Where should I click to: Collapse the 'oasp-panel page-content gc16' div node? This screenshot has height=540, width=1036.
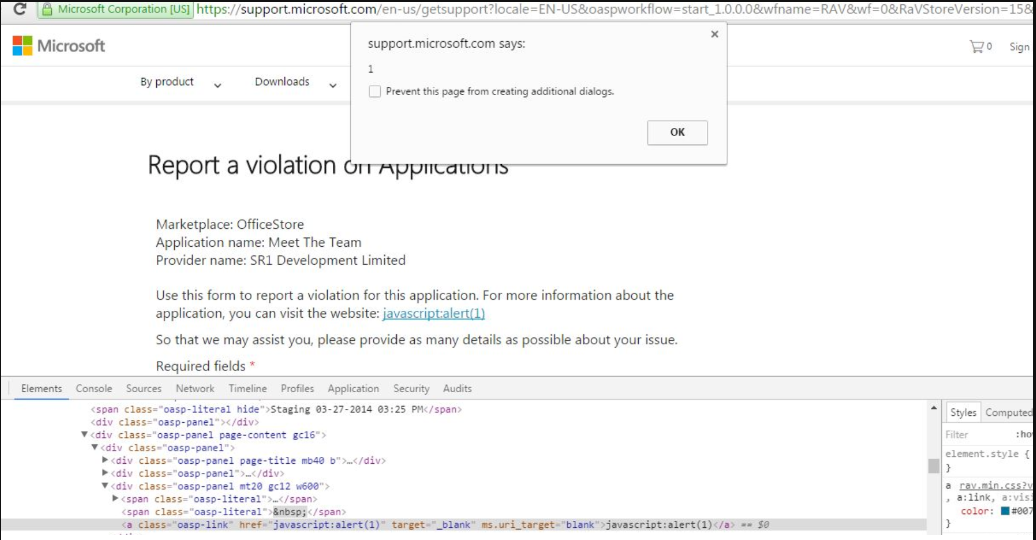pos(84,435)
